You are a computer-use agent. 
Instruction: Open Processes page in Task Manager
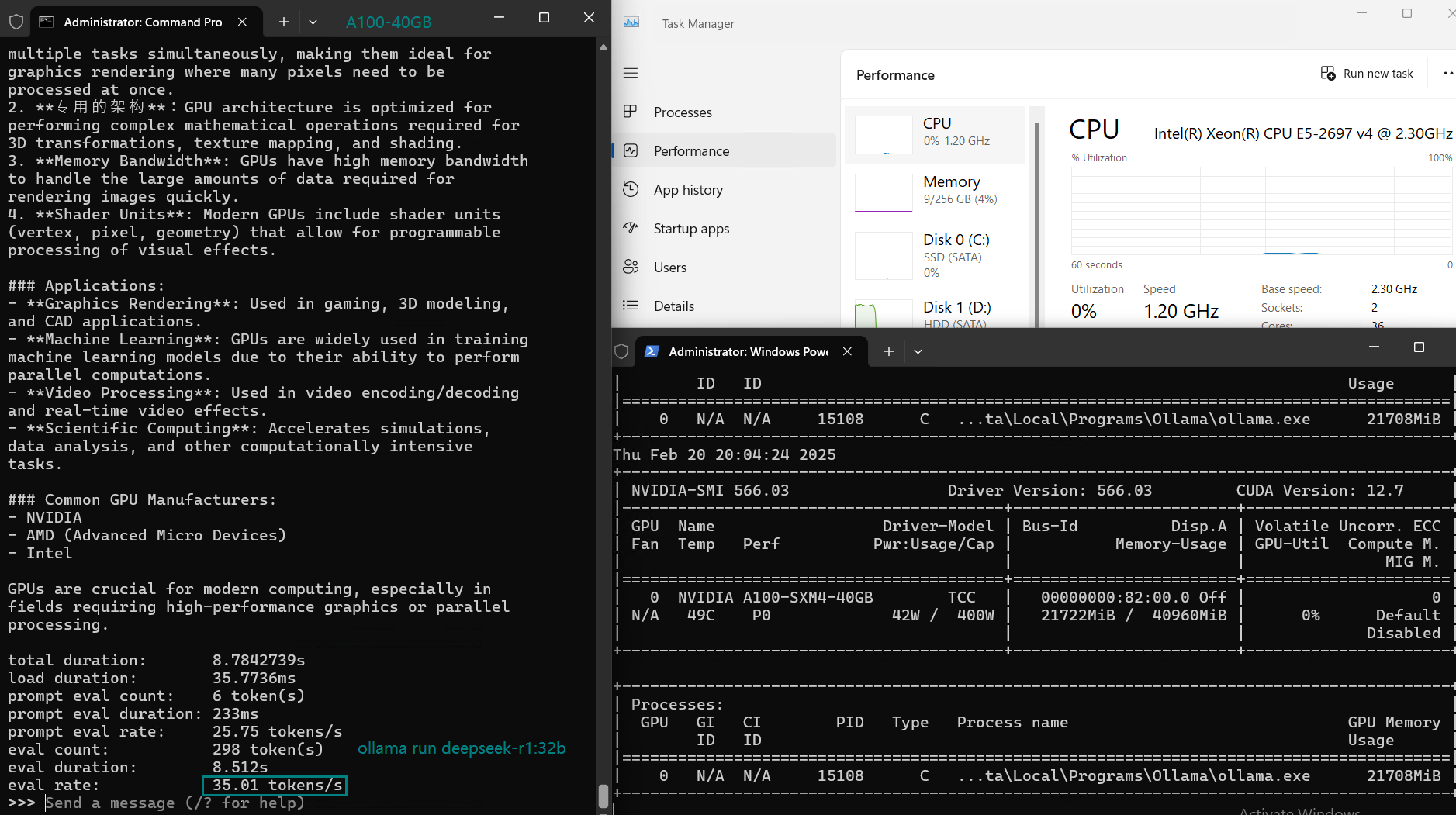(x=725, y=112)
